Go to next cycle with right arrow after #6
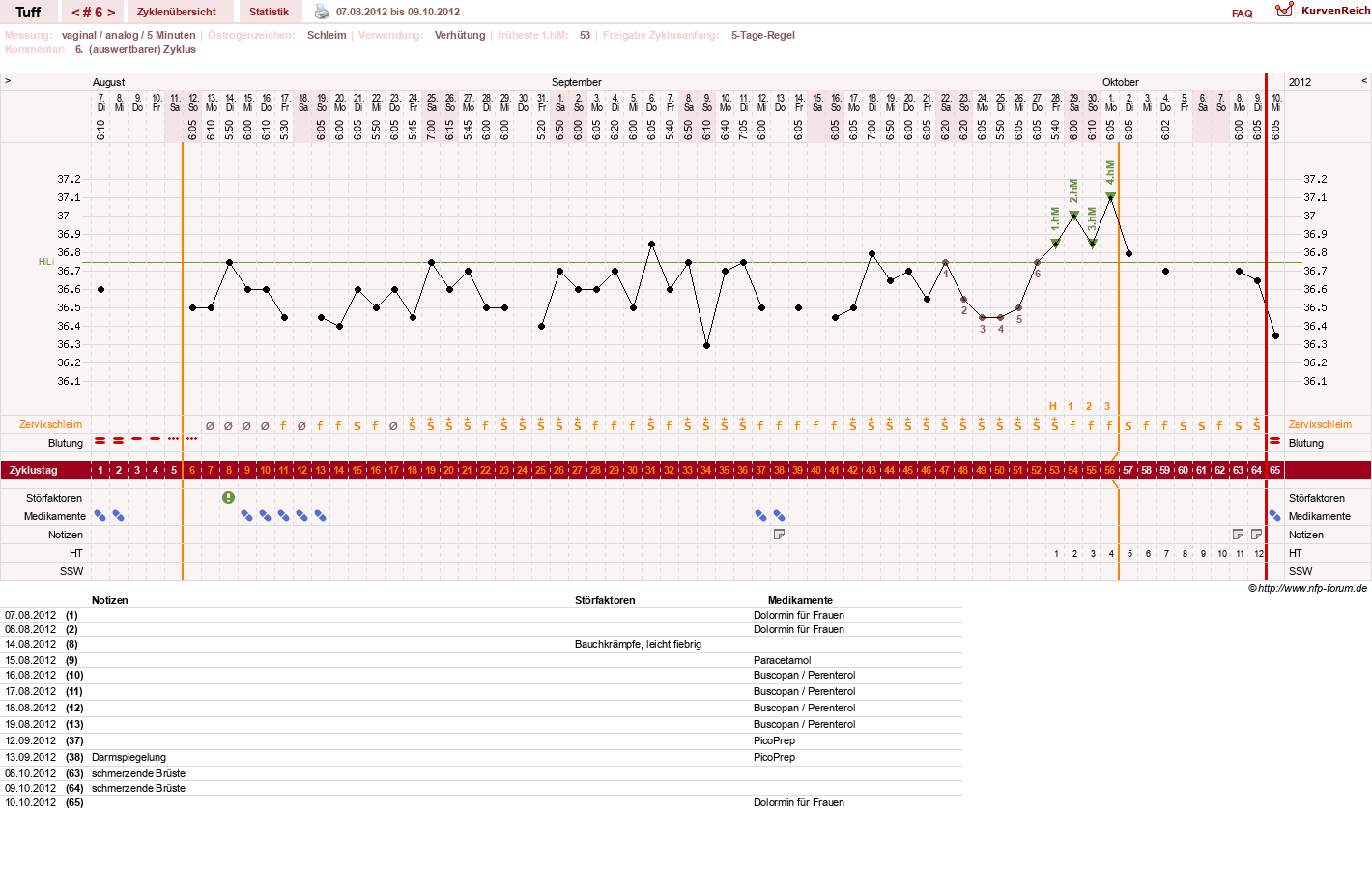This screenshot has width=1372, height=870. (111, 12)
